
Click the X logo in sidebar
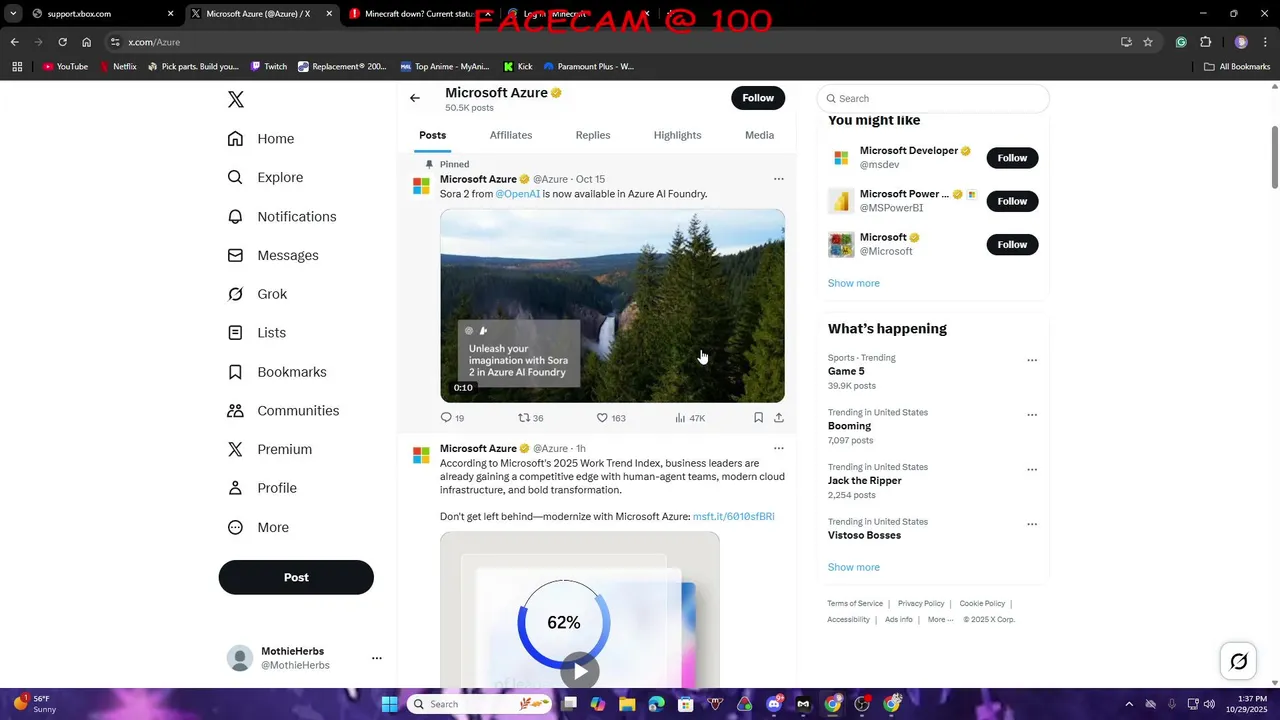click(235, 99)
